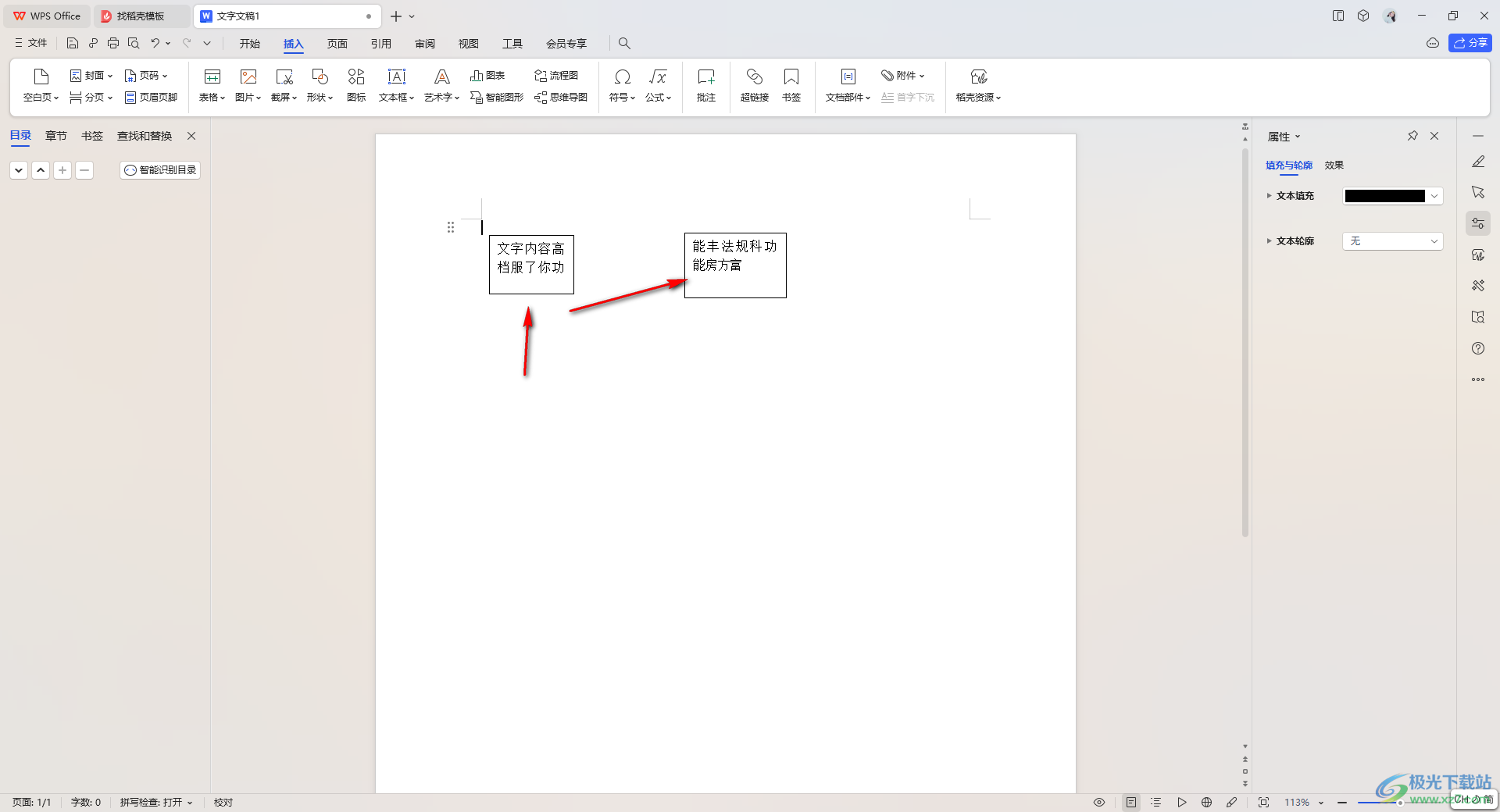Screen dimensions: 1500x812
Task: Click the black text fill color swatch
Action: point(1385,196)
